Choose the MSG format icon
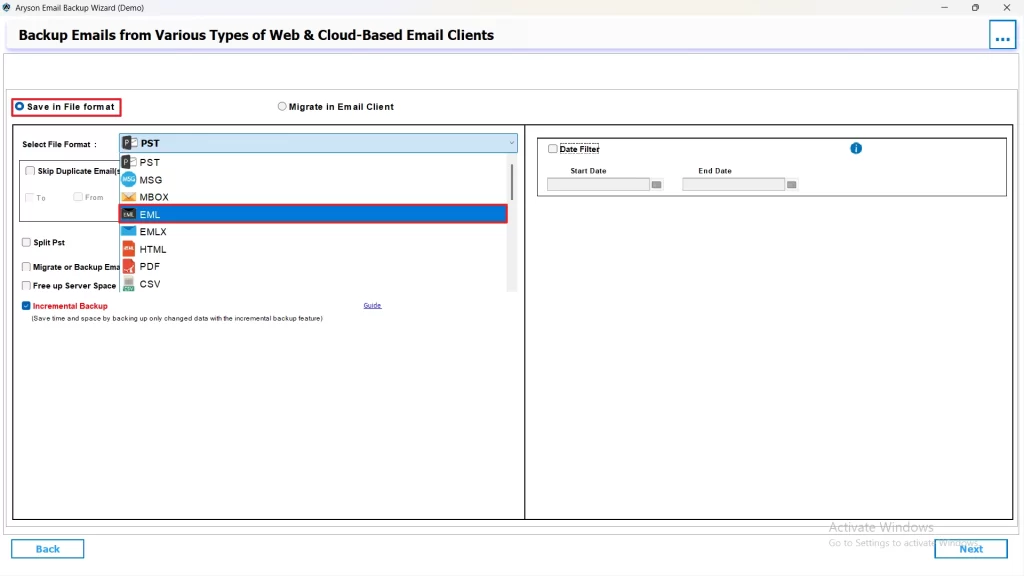 pyautogui.click(x=129, y=179)
